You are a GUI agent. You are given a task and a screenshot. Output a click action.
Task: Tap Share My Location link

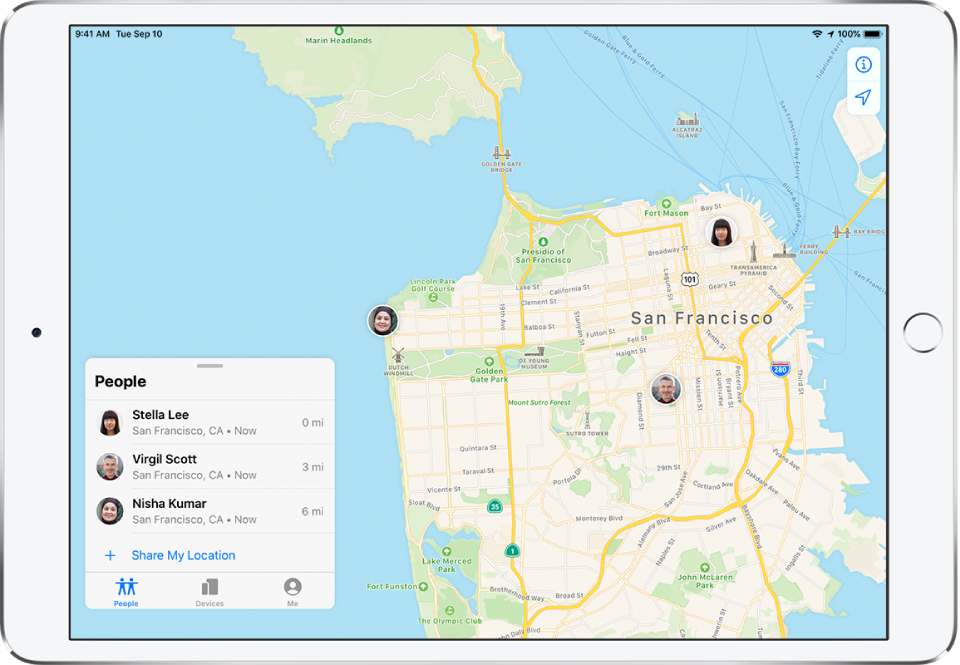[184, 555]
